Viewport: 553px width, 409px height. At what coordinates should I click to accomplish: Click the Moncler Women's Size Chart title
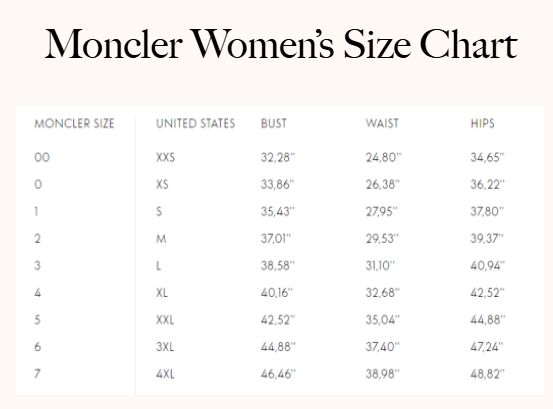tap(281, 44)
